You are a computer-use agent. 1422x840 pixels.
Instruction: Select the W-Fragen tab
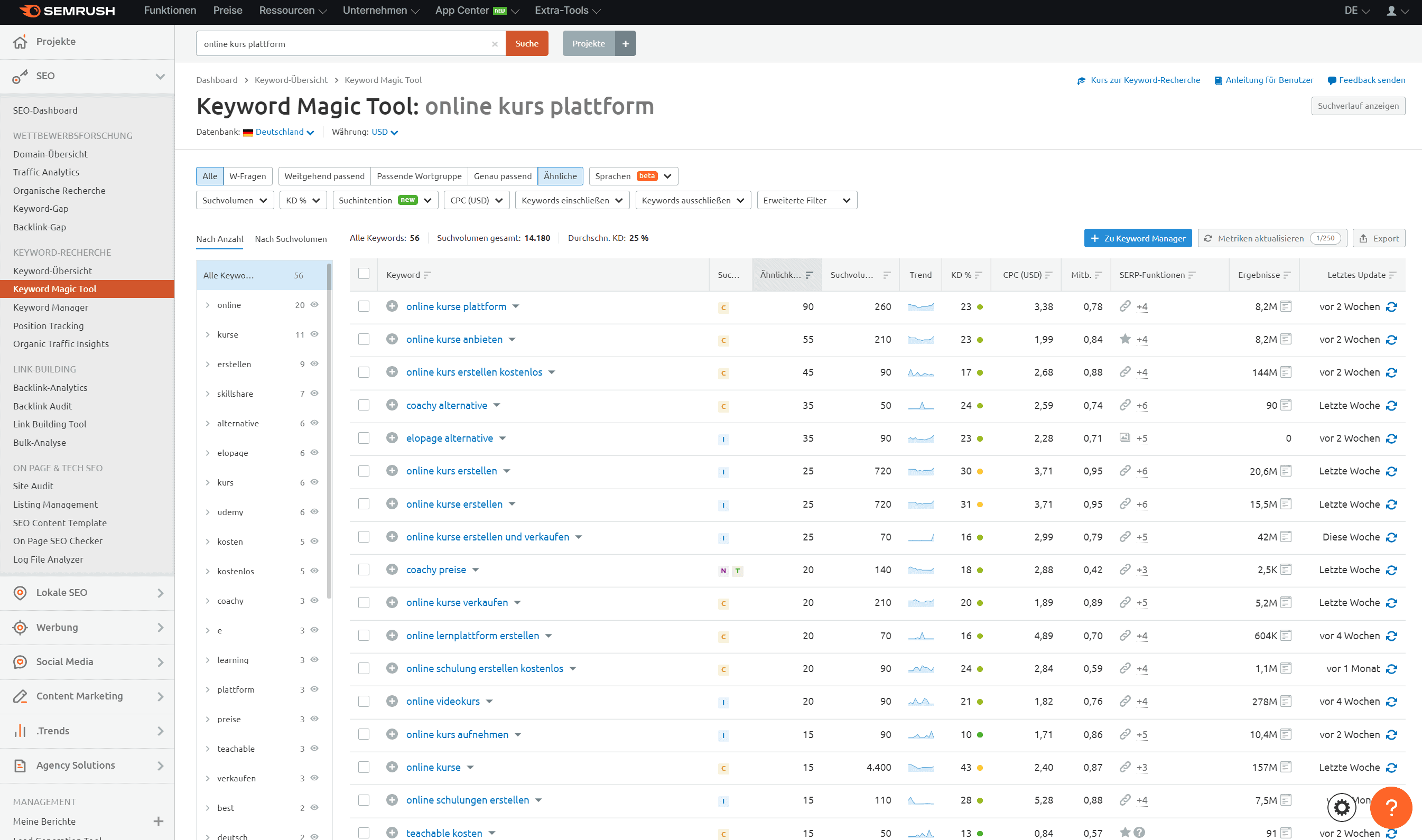coord(247,176)
